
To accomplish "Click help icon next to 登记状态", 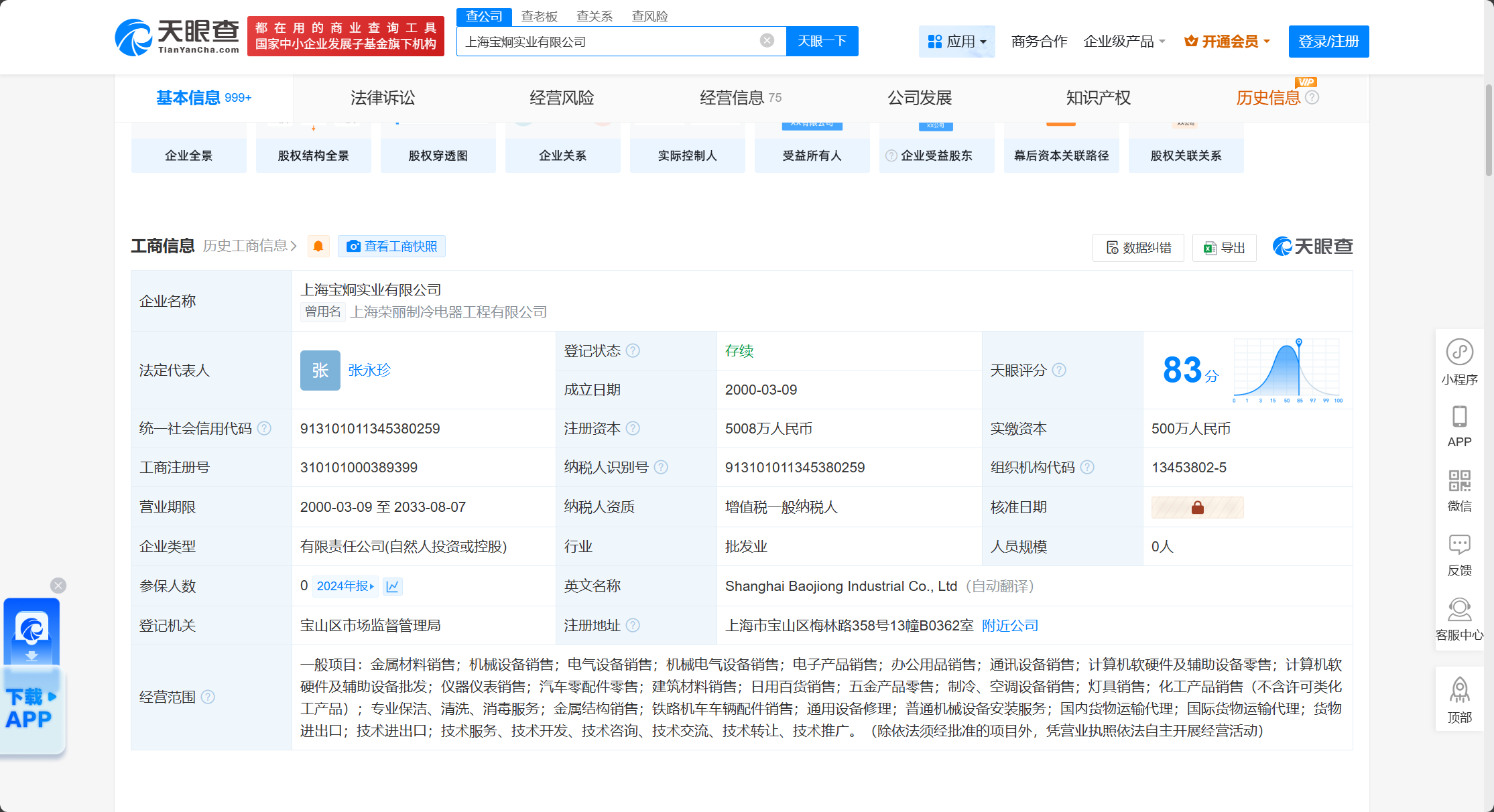I will [x=633, y=351].
